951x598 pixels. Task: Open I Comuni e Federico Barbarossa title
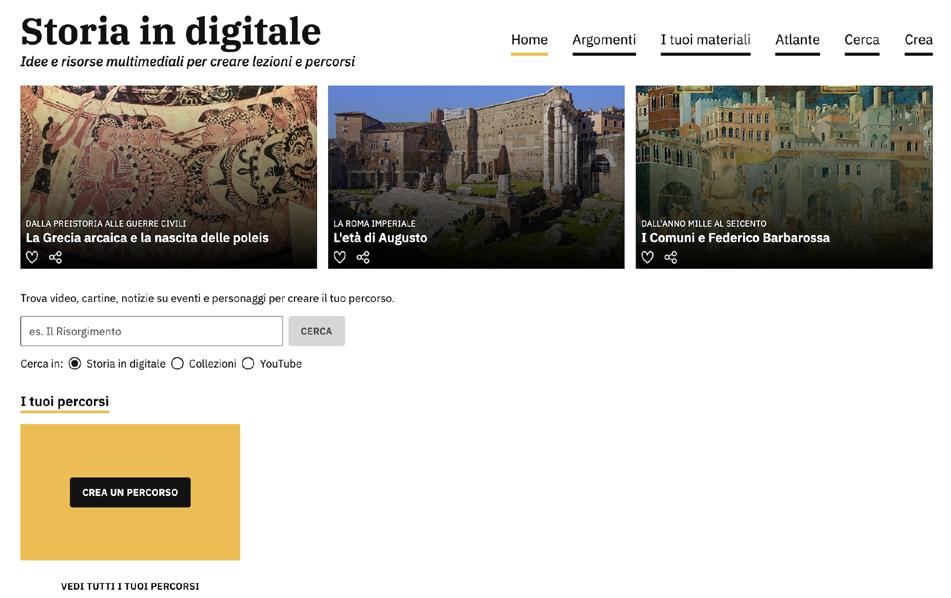pos(735,238)
